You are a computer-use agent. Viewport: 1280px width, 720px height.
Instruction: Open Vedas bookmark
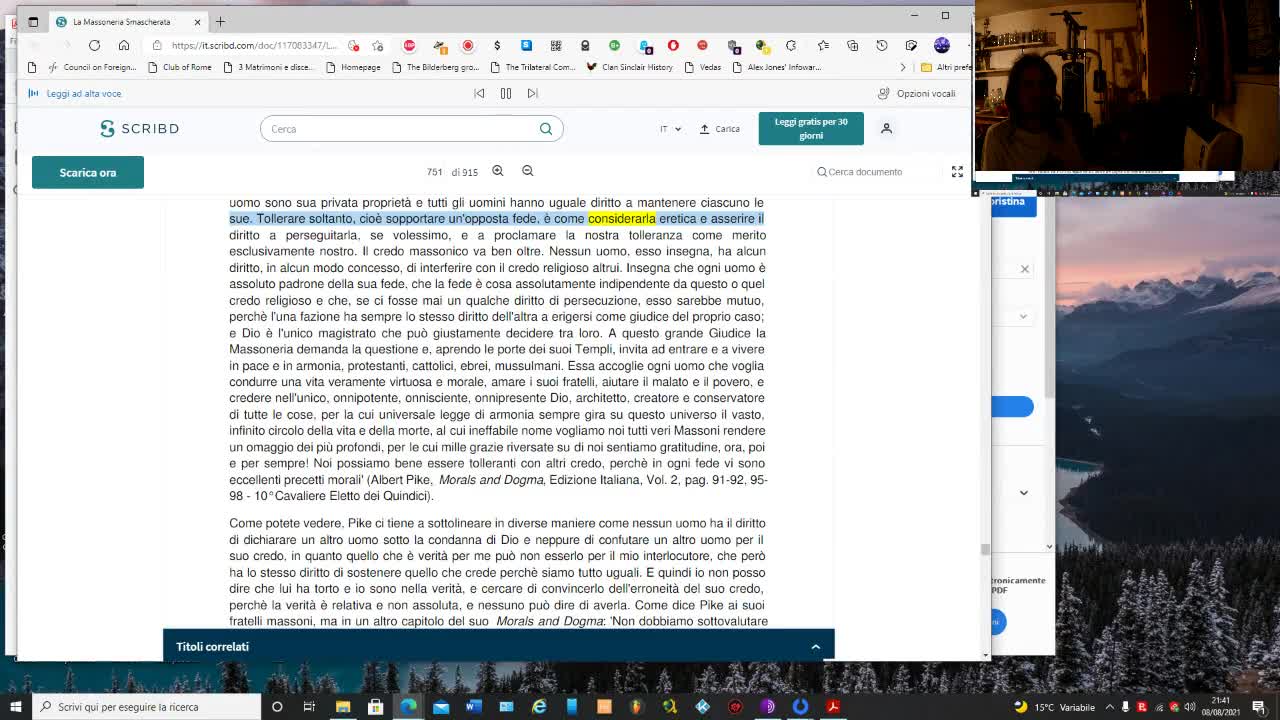703,67
